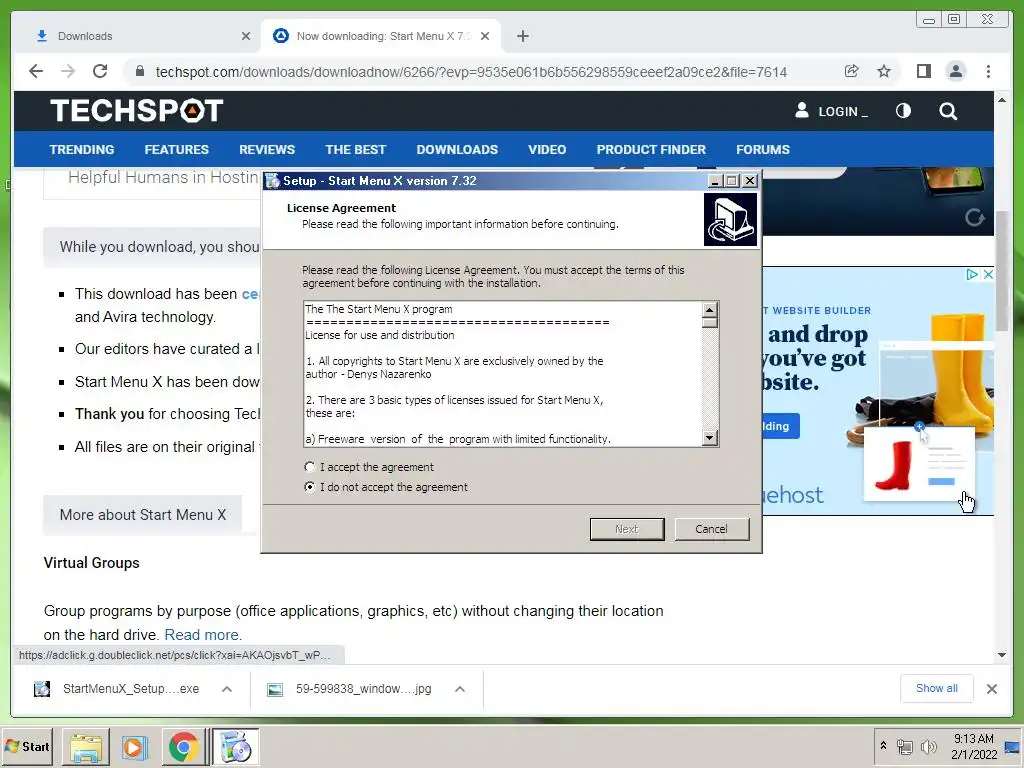Open the Windows Start button
The image size is (1024, 768).
pyautogui.click(x=27, y=746)
